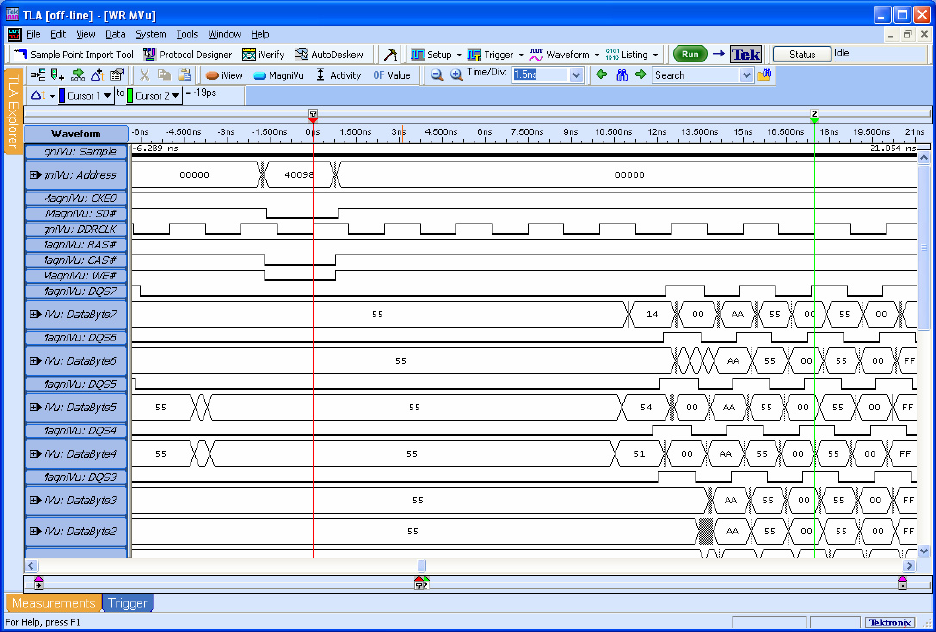This screenshot has width=936, height=632.
Task: Expand the Waveform dropdown arrow
Action: [596, 55]
